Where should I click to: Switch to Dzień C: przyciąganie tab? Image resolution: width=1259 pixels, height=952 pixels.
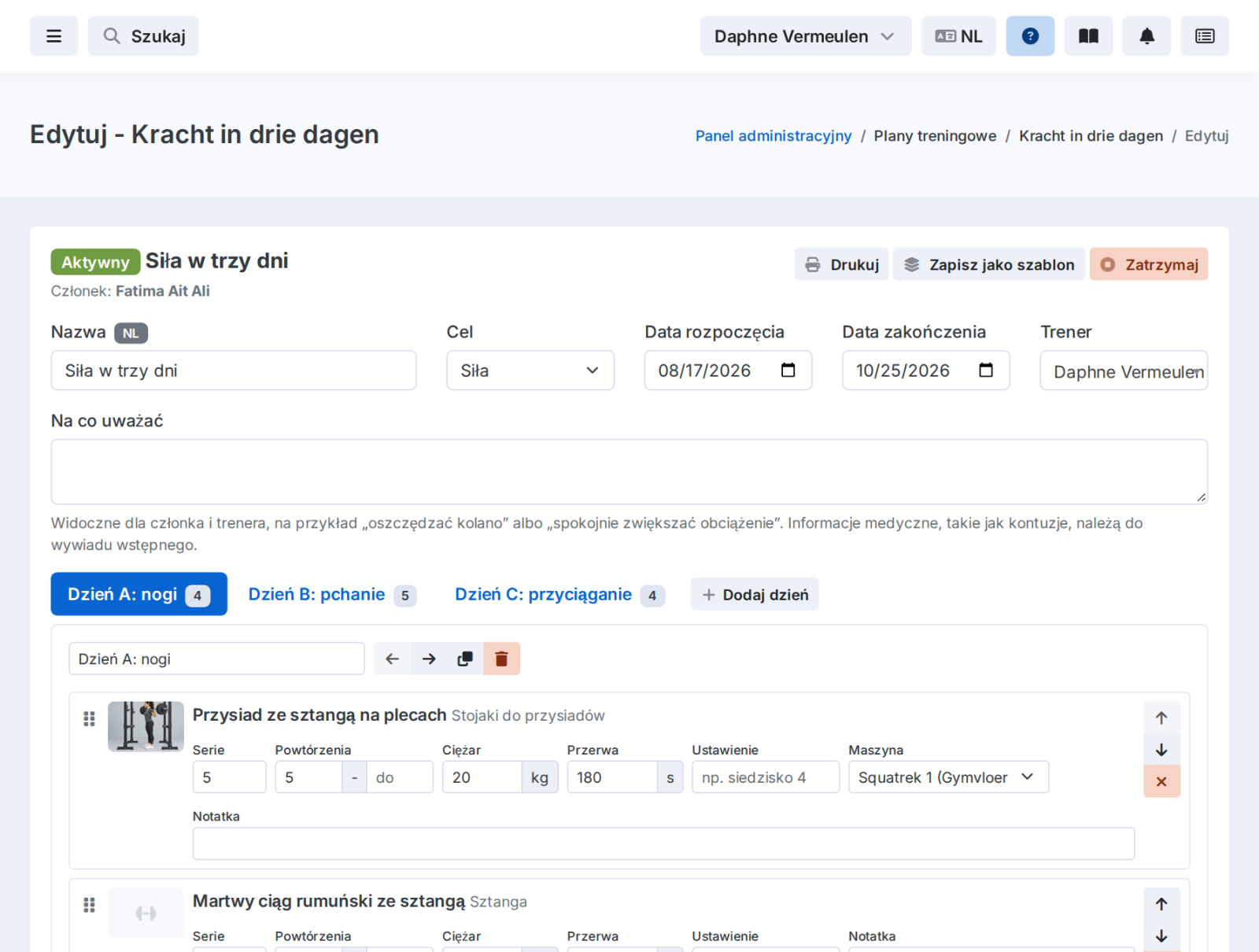pyautogui.click(x=559, y=595)
